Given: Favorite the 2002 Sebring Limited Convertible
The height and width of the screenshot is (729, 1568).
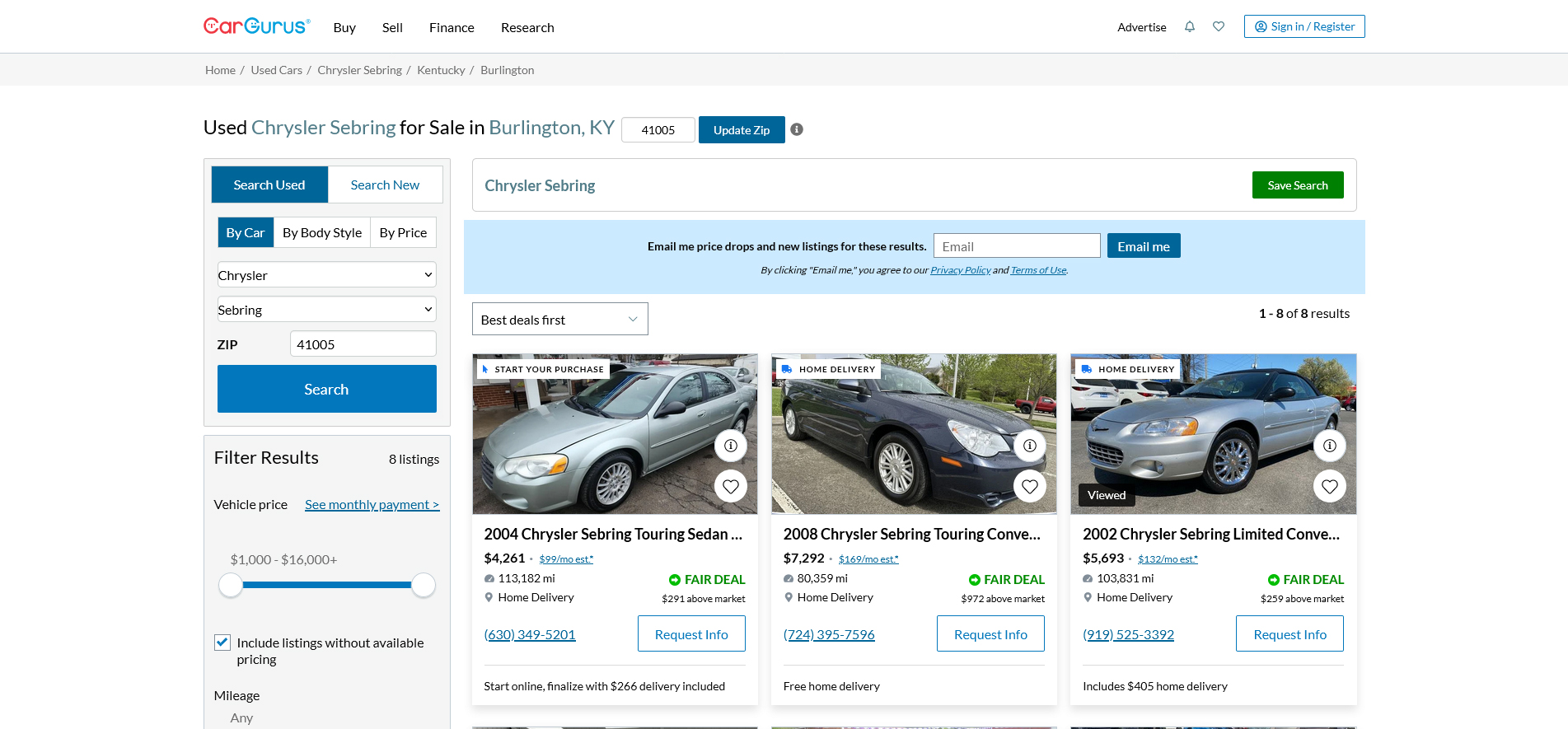Looking at the screenshot, I should point(1330,486).
